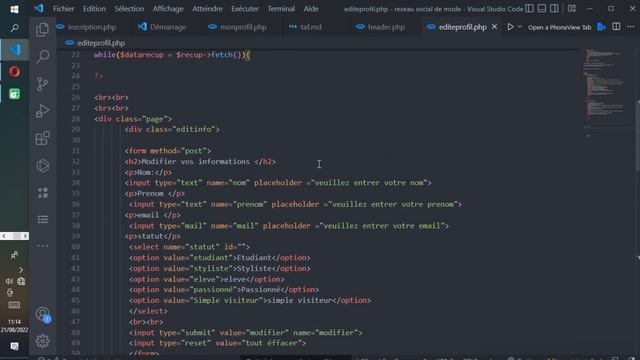Open the Accounts menu with notification badge

click(43, 314)
